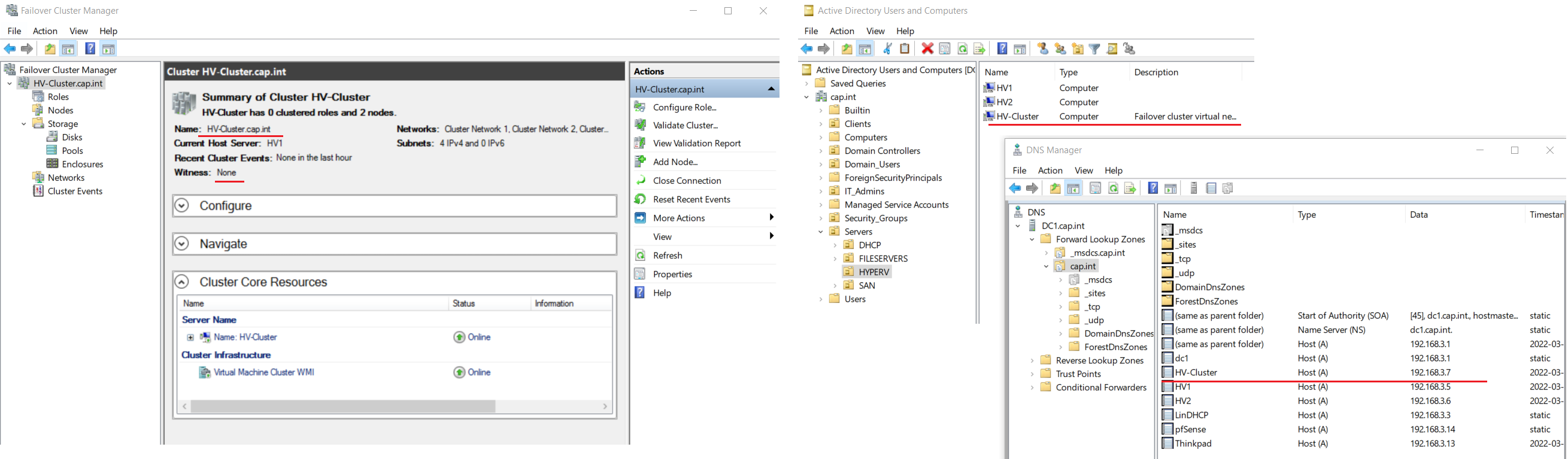Click Paste clipboard icon in Active Directory toolbar
1568x459 pixels.
coord(905,48)
